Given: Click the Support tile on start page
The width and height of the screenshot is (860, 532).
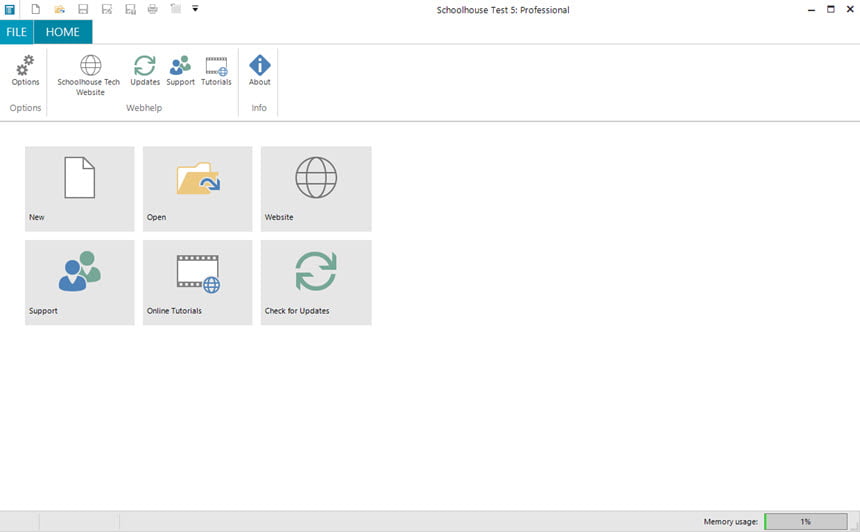Looking at the screenshot, I should pyautogui.click(x=80, y=282).
